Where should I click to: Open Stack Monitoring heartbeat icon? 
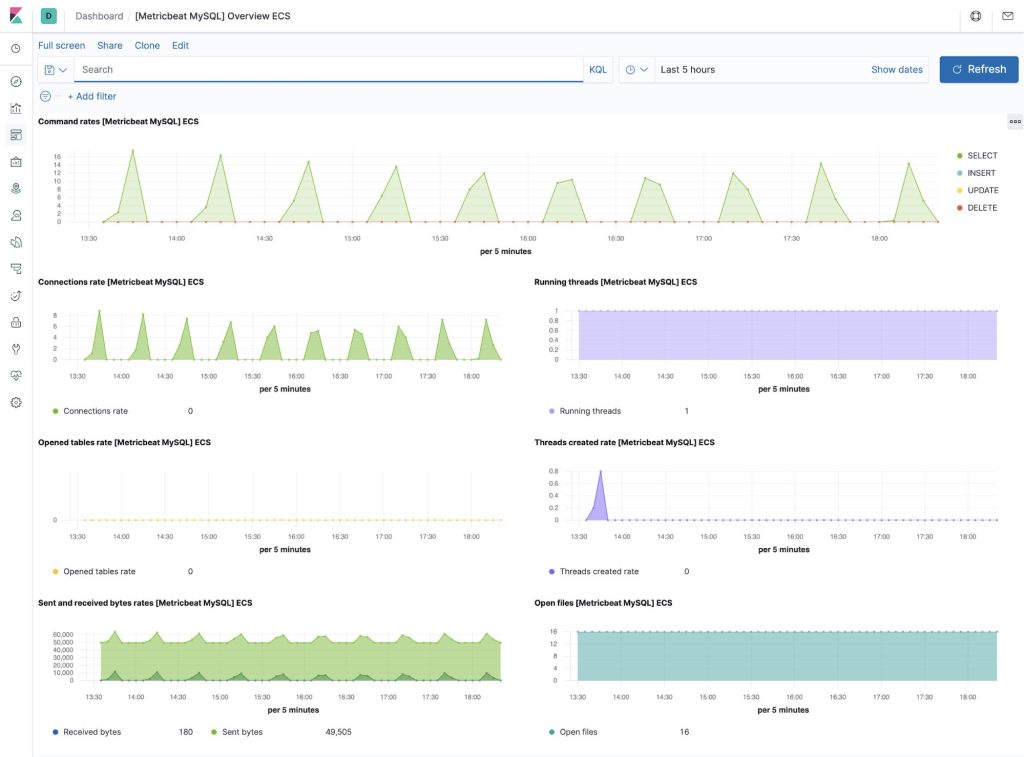[16, 376]
